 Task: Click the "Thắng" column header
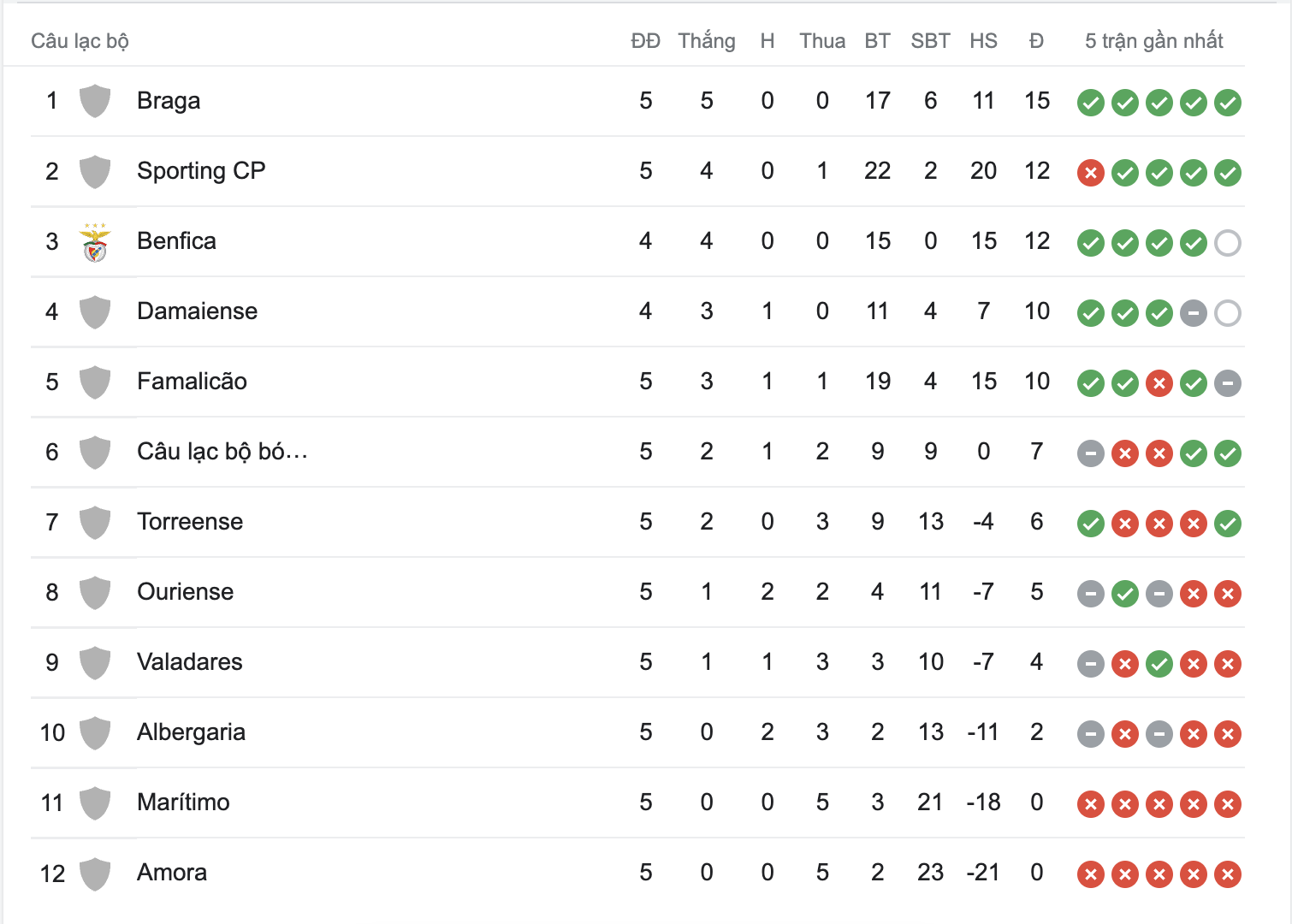[706, 41]
